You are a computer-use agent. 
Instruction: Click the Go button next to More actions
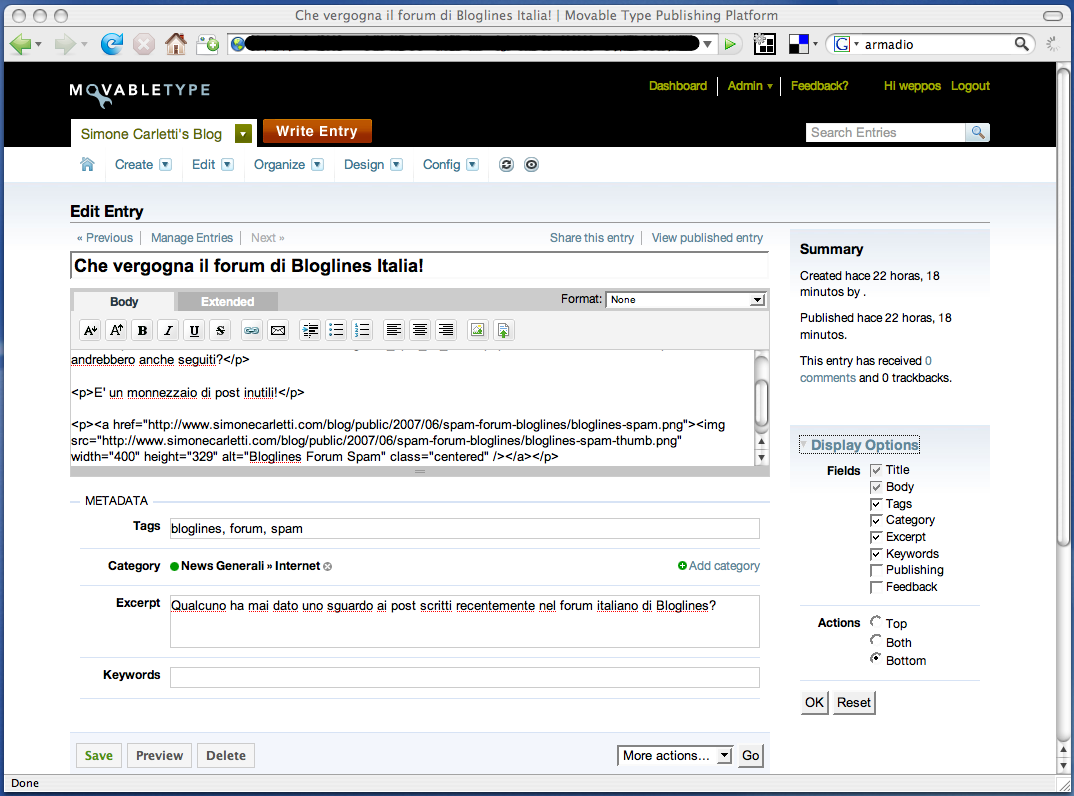(751, 756)
